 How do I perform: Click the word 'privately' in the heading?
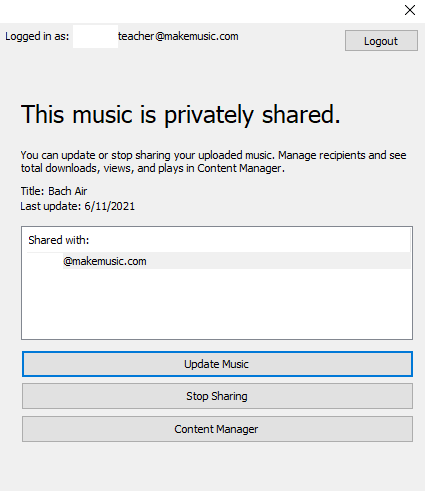pos(209,115)
